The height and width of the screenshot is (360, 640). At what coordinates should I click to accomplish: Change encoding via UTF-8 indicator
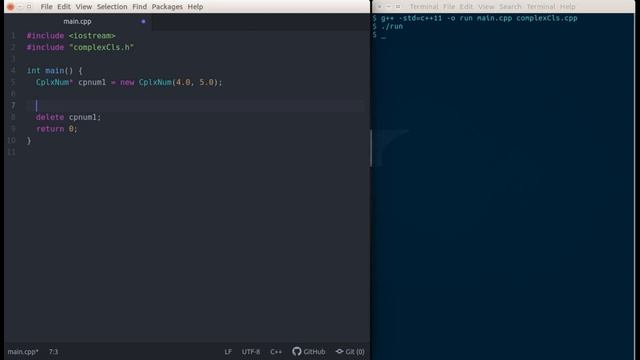point(251,351)
